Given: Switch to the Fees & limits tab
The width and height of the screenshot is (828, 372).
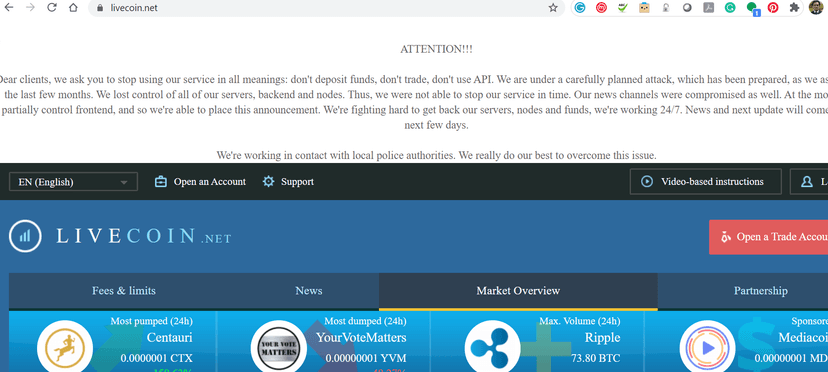Looking at the screenshot, I should 124,291.
